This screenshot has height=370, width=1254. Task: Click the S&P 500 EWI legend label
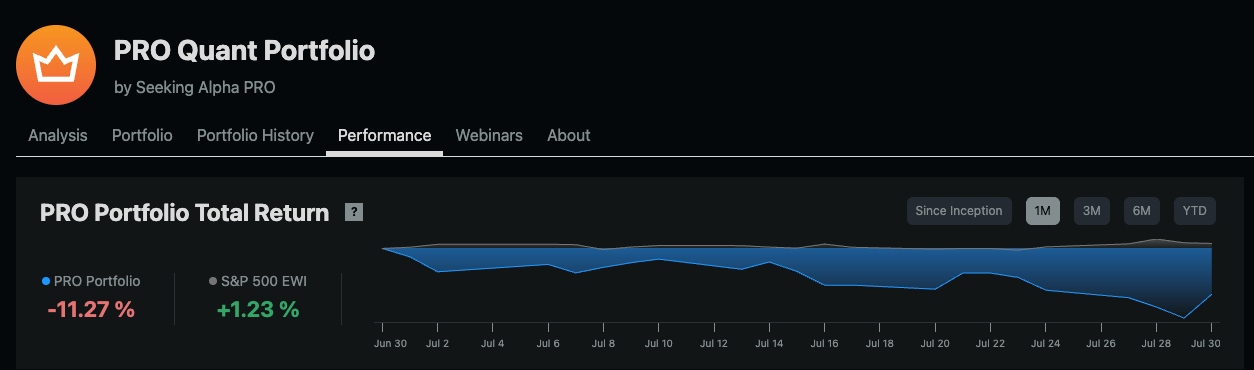click(x=264, y=282)
